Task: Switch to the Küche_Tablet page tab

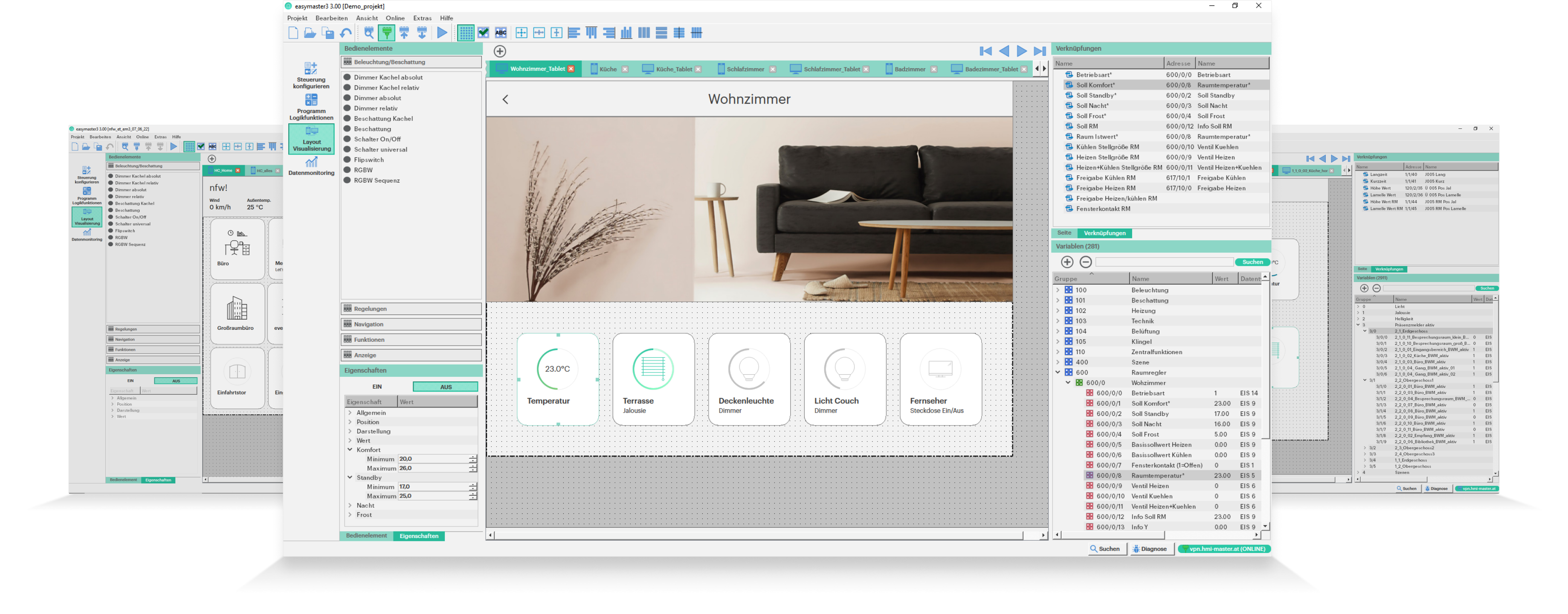Action: coord(672,70)
